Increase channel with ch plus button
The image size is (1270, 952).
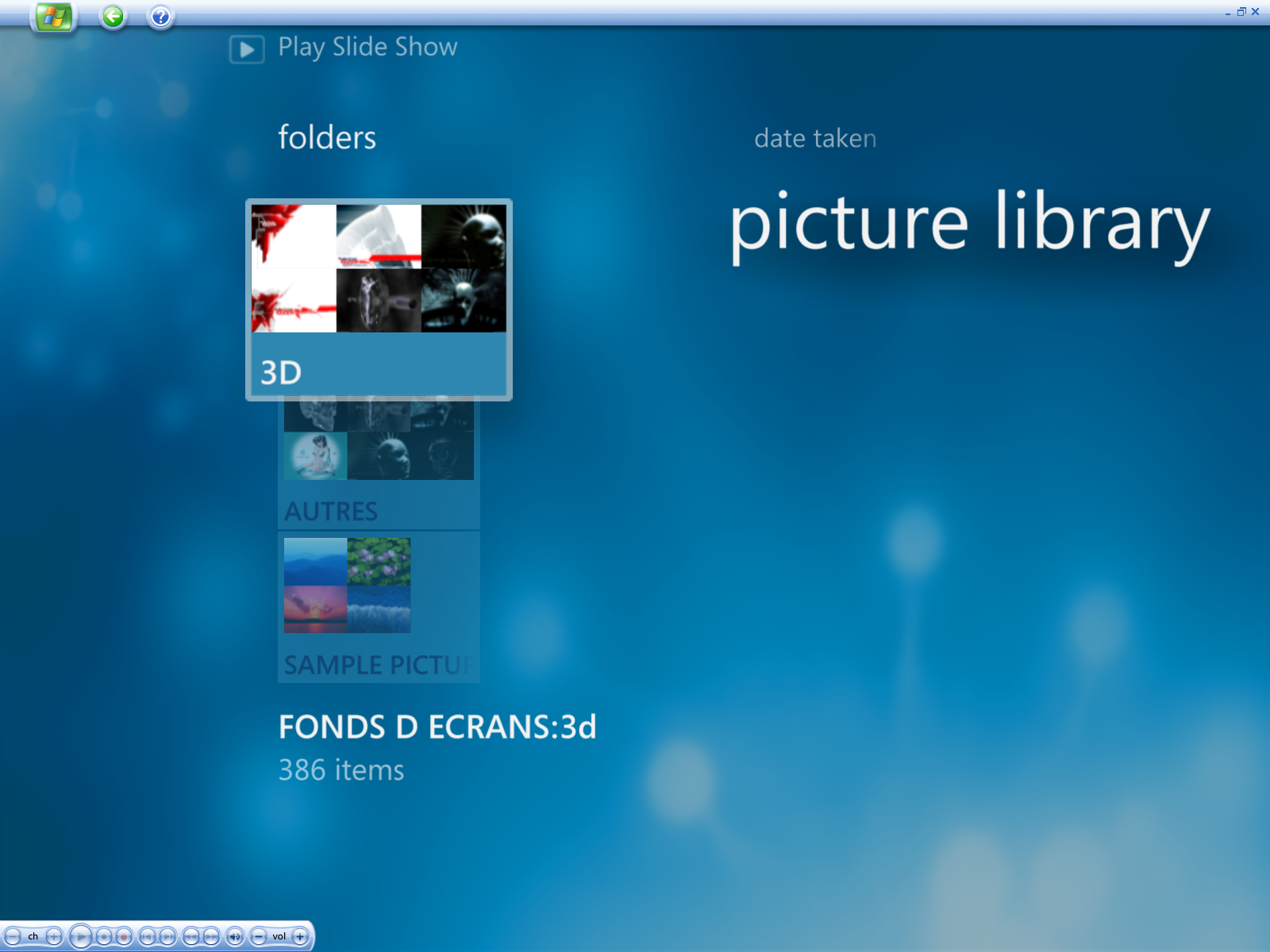tap(54, 937)
